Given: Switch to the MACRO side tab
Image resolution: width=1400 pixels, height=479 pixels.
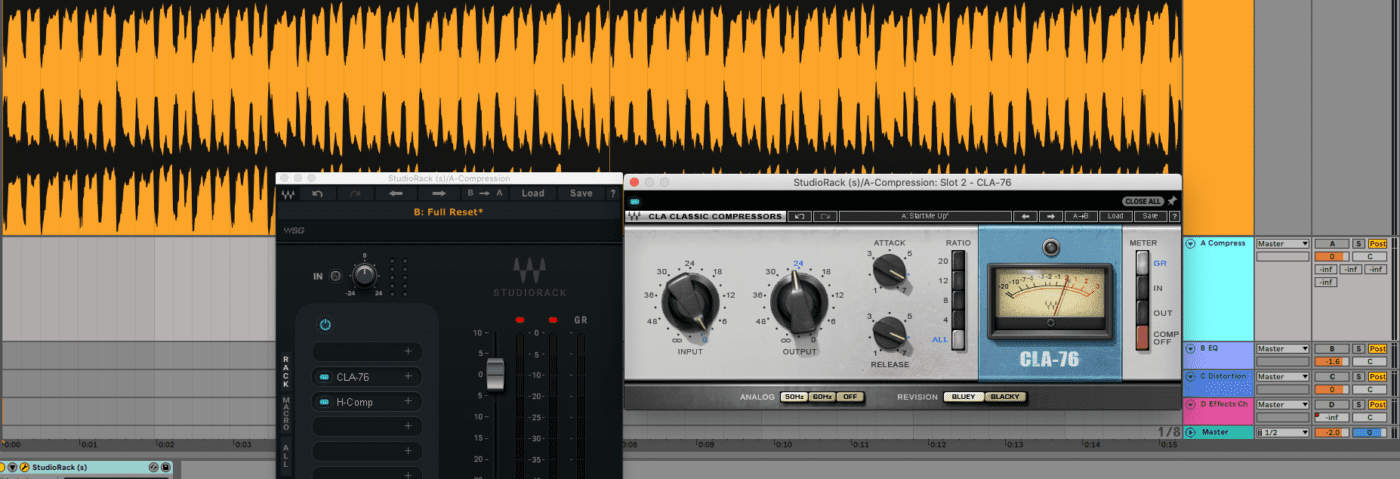Looking at the screenshot, I should pyautogui.click(x=285, y=413).
